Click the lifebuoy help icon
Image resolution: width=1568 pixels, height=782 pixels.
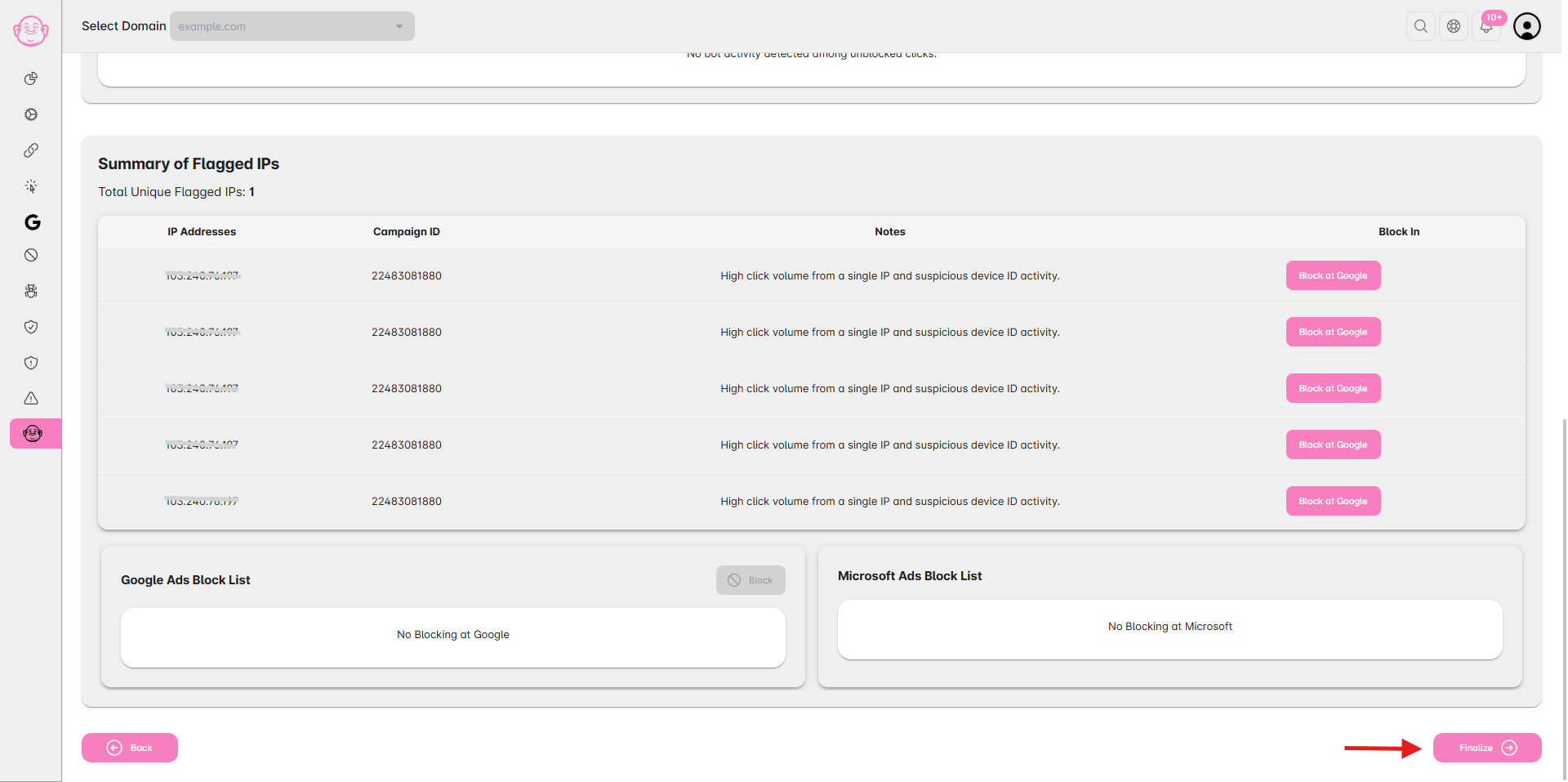(1454, 26)
